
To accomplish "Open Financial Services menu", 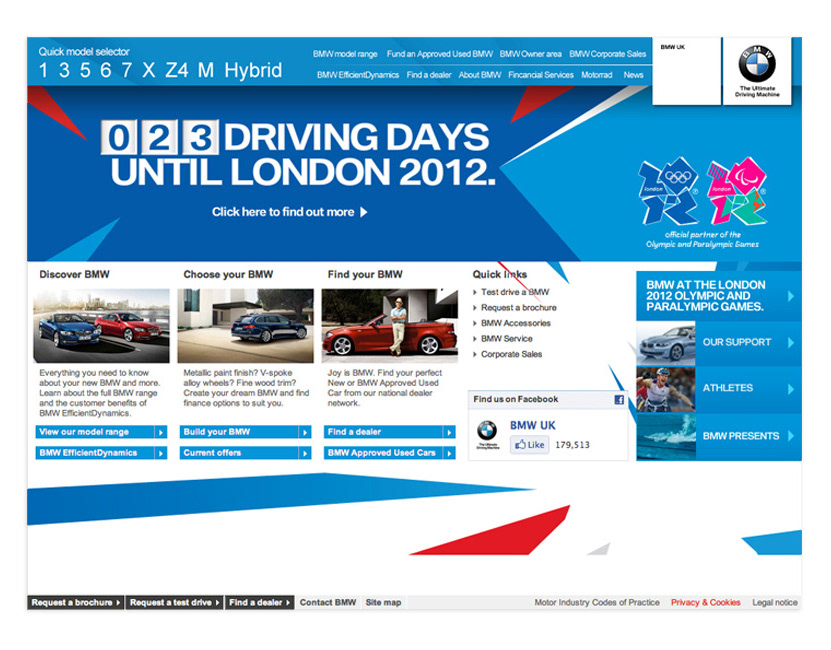I will click(541, 75).
